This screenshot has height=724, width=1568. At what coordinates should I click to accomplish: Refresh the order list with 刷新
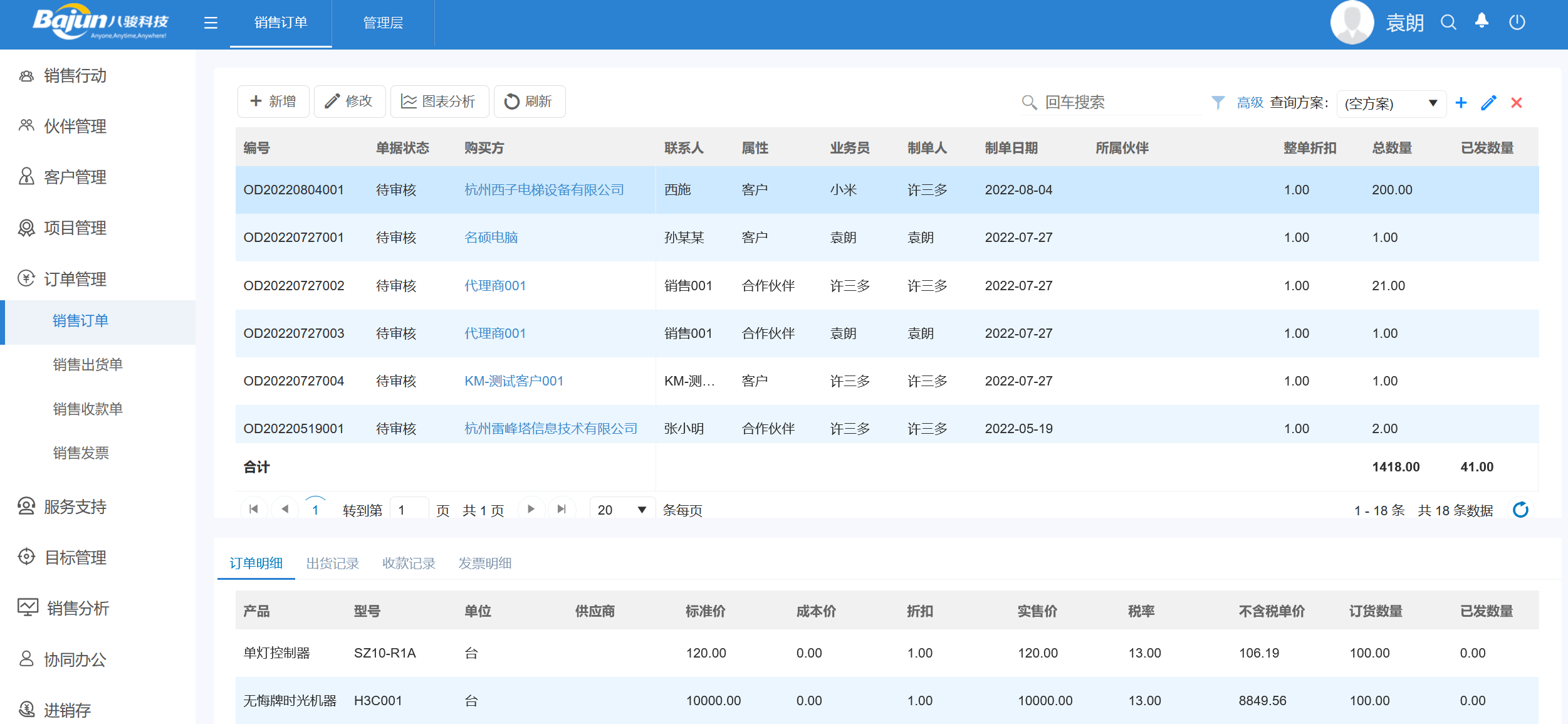point(529,101)
